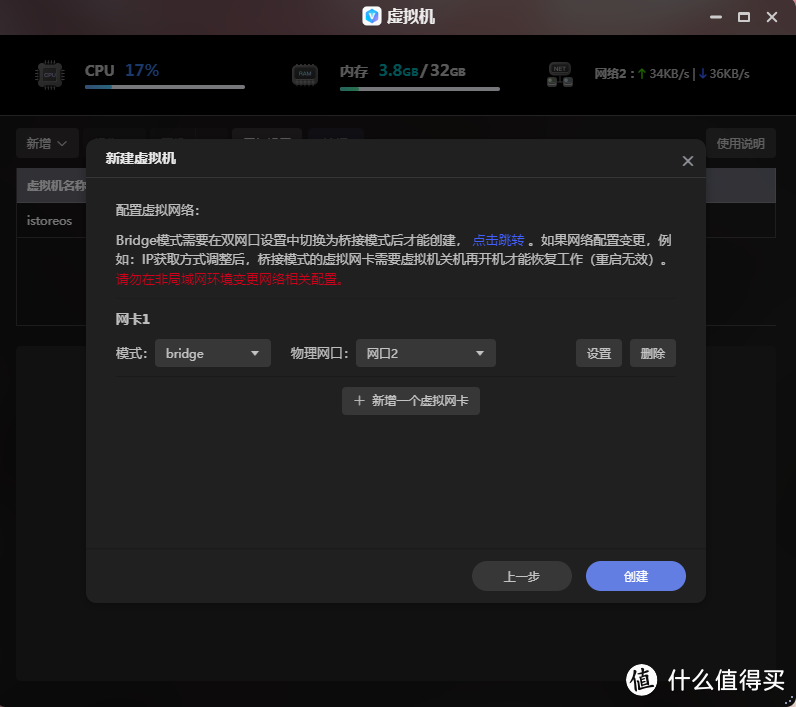Click the 17% CPU value
The height and width of the screenshot is (707, 796).
142,70
